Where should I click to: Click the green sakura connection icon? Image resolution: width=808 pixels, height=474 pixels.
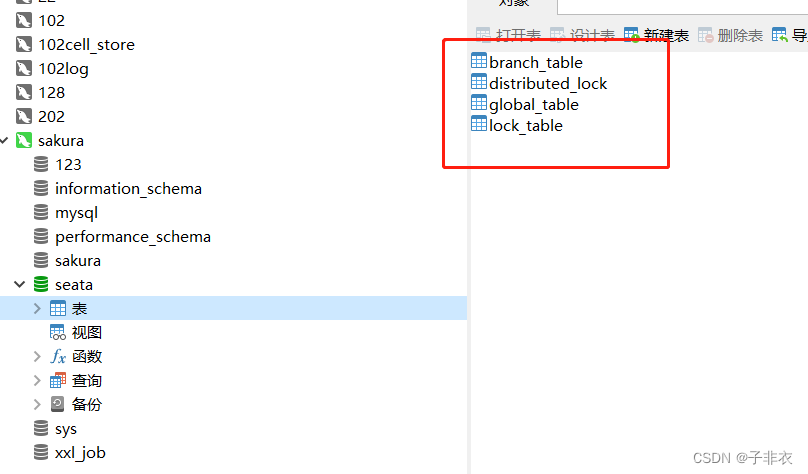[24, 140]
